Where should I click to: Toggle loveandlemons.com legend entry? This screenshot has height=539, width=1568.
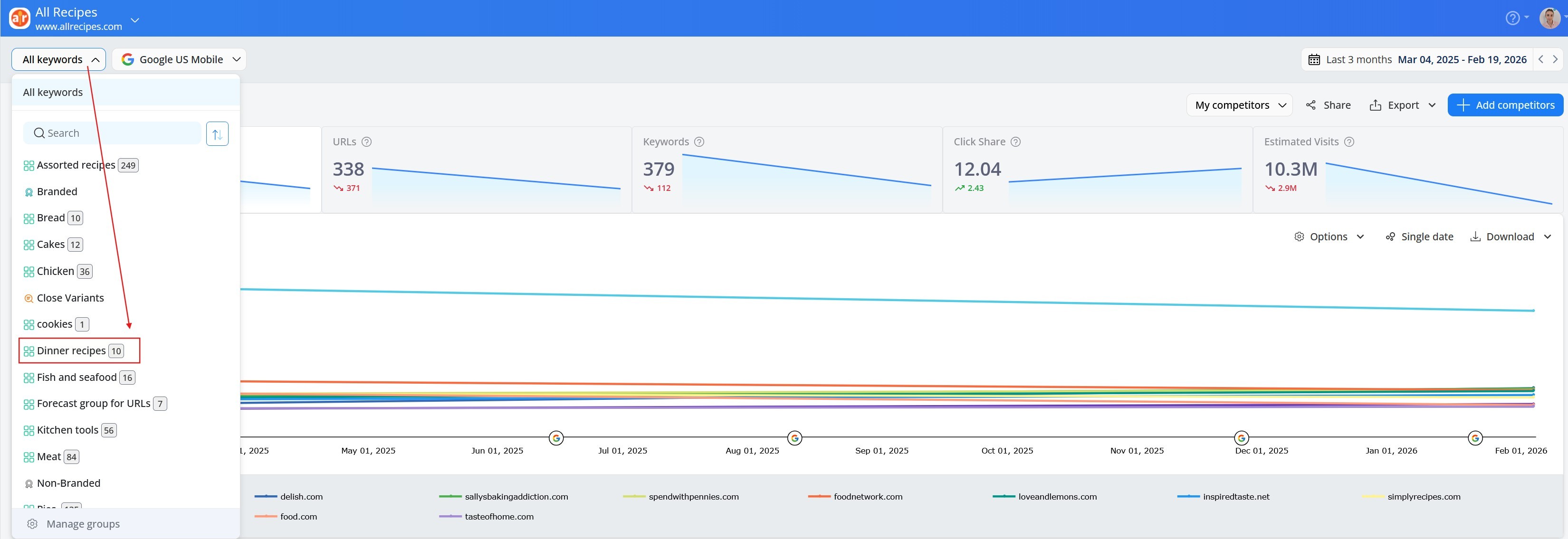click(x=1044, y=497)
